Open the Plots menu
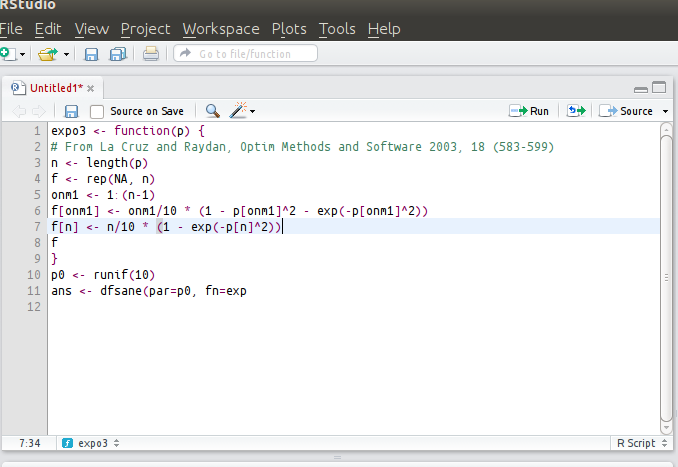Image resolution: width=678 pixels, height=467 pixels. click(289, 29)
